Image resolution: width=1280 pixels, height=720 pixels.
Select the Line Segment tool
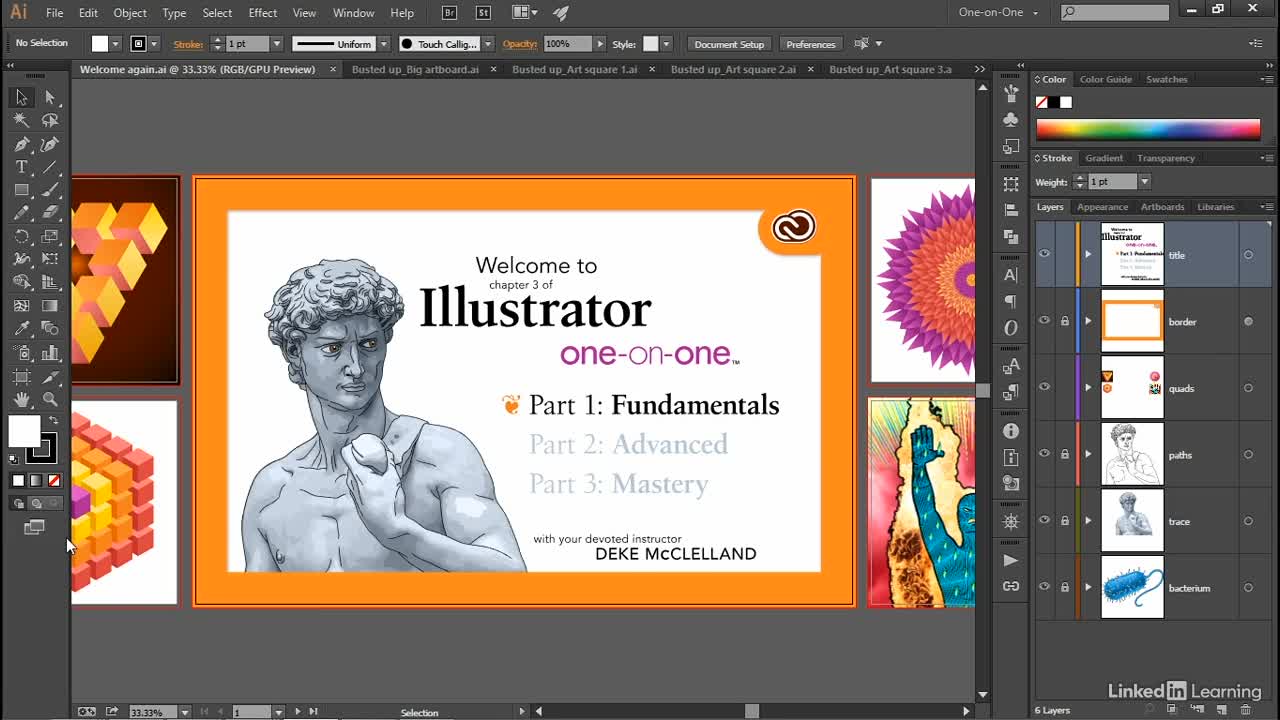(x=50, y=167)
